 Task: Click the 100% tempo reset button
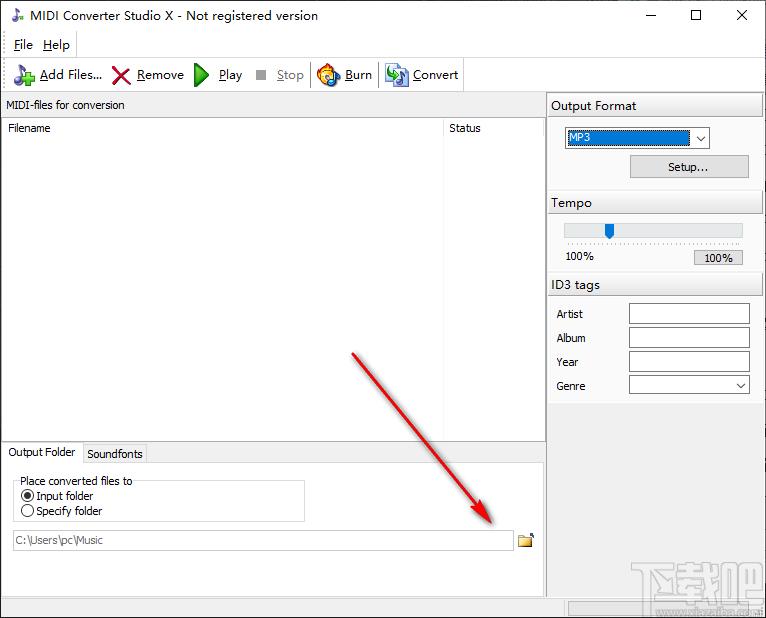coord(718,258)
